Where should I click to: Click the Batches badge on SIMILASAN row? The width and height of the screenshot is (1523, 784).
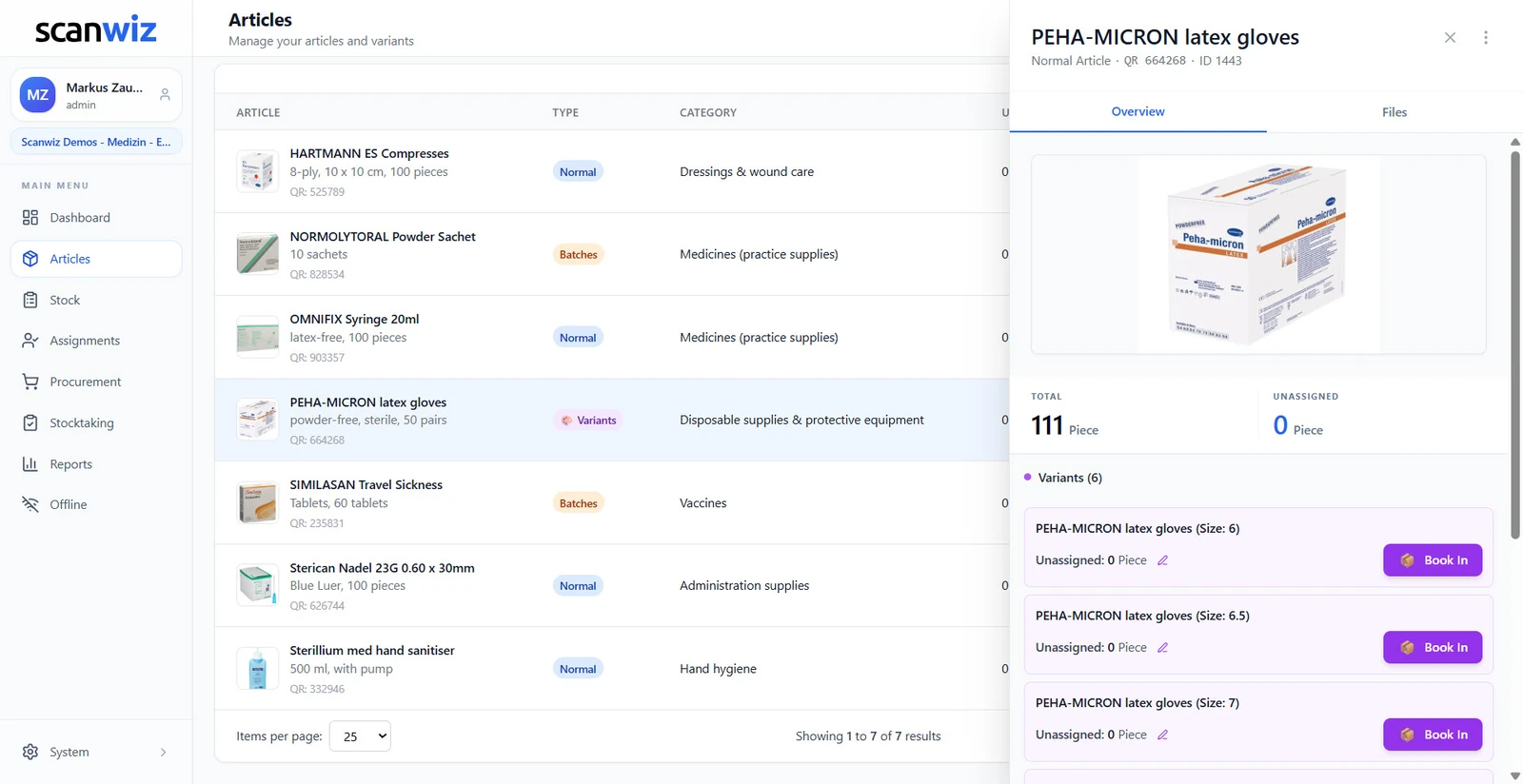point(578,503)
